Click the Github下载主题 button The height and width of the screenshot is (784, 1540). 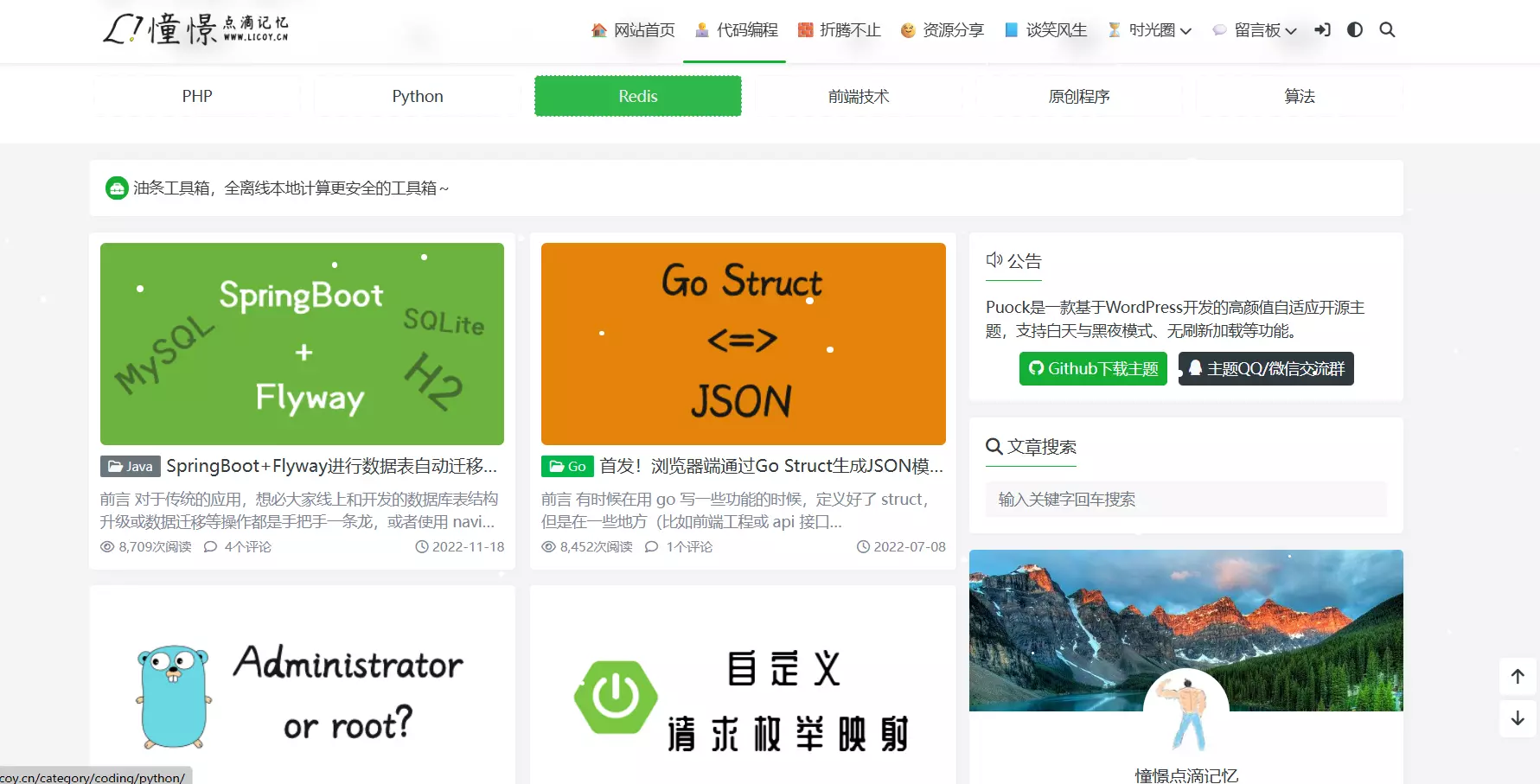(1093, 369)
